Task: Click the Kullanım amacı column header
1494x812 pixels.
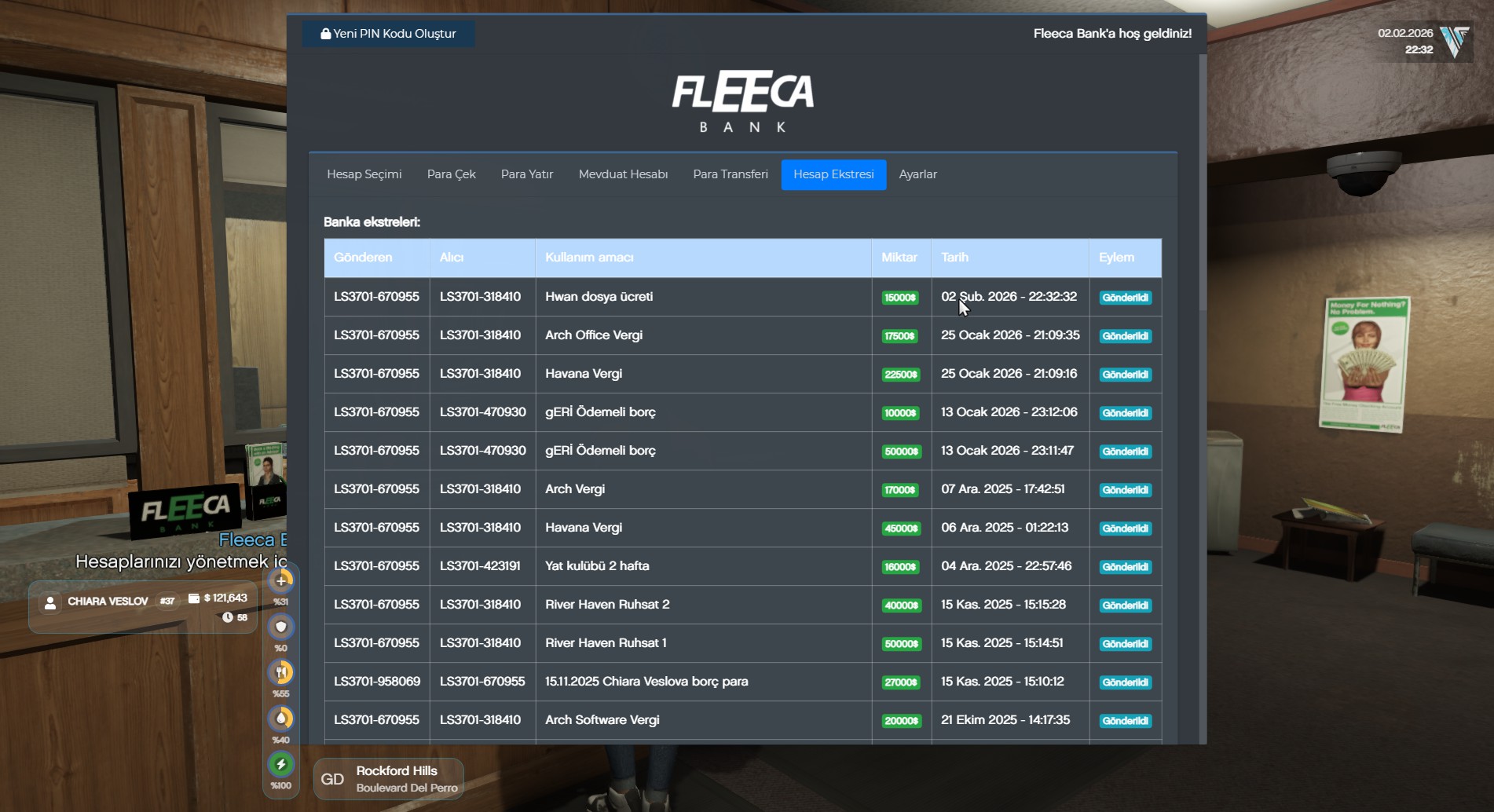Action: tap(704, 258)
